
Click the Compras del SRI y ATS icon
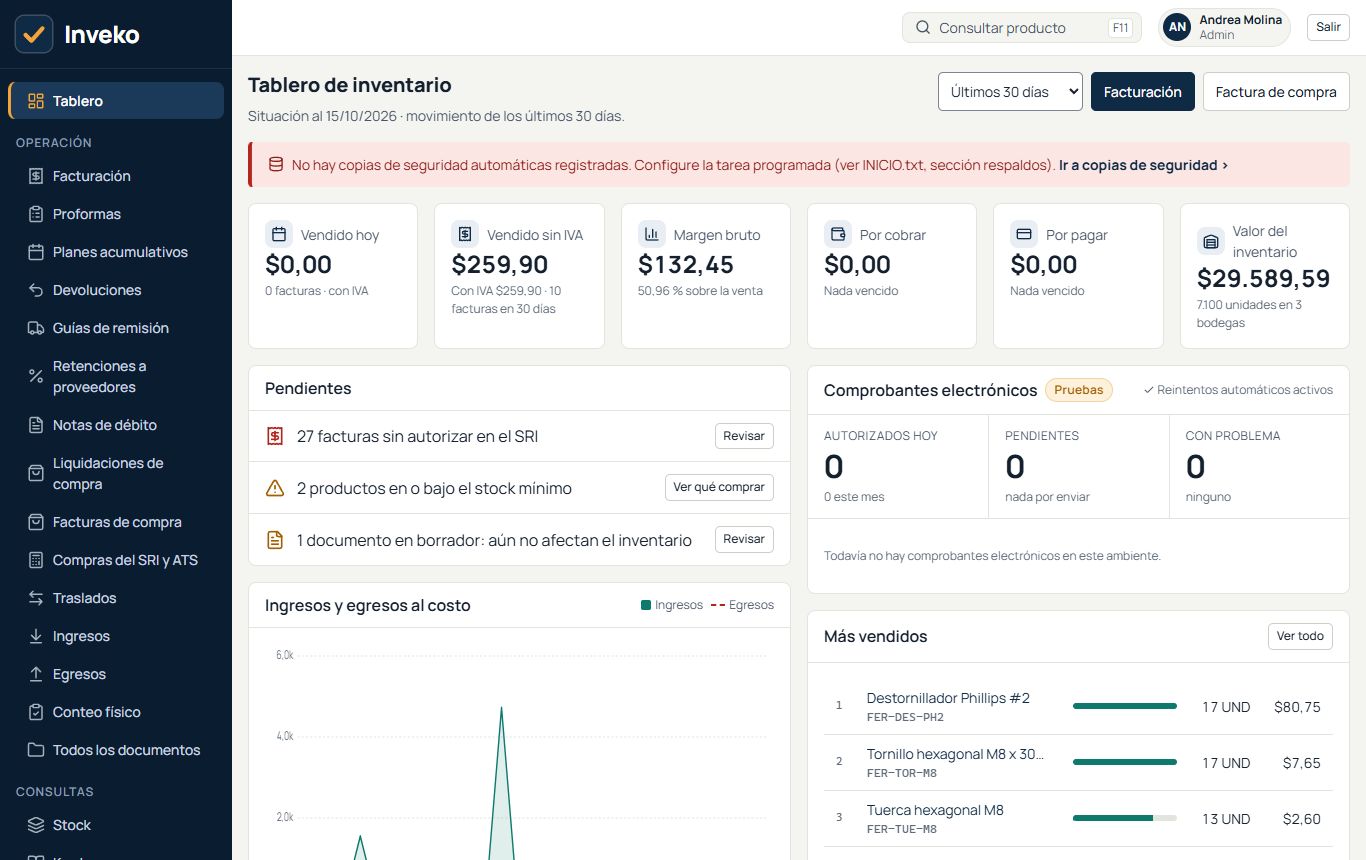pos(36,560)
